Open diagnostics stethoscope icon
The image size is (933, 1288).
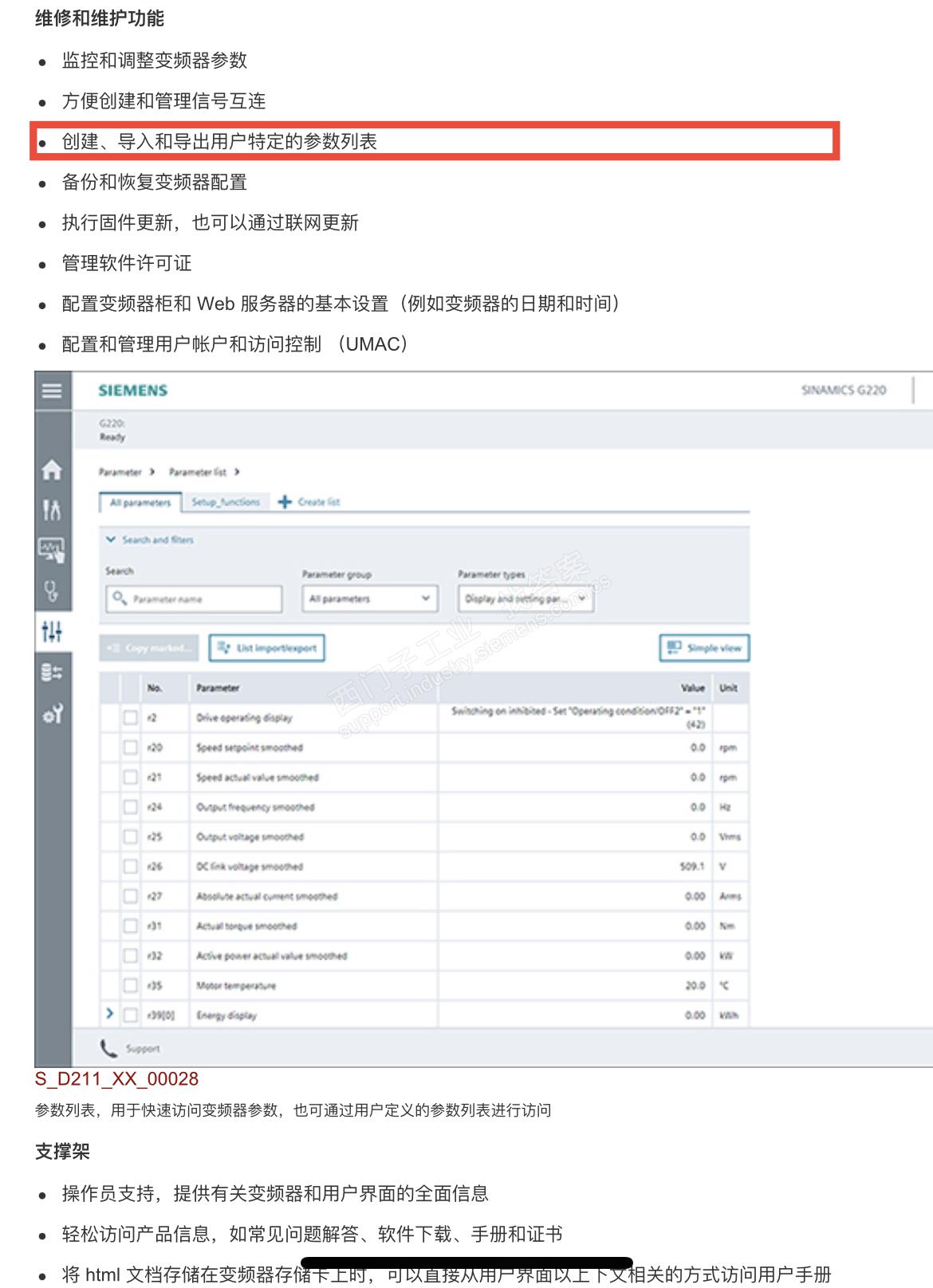[x=52, y=591]
